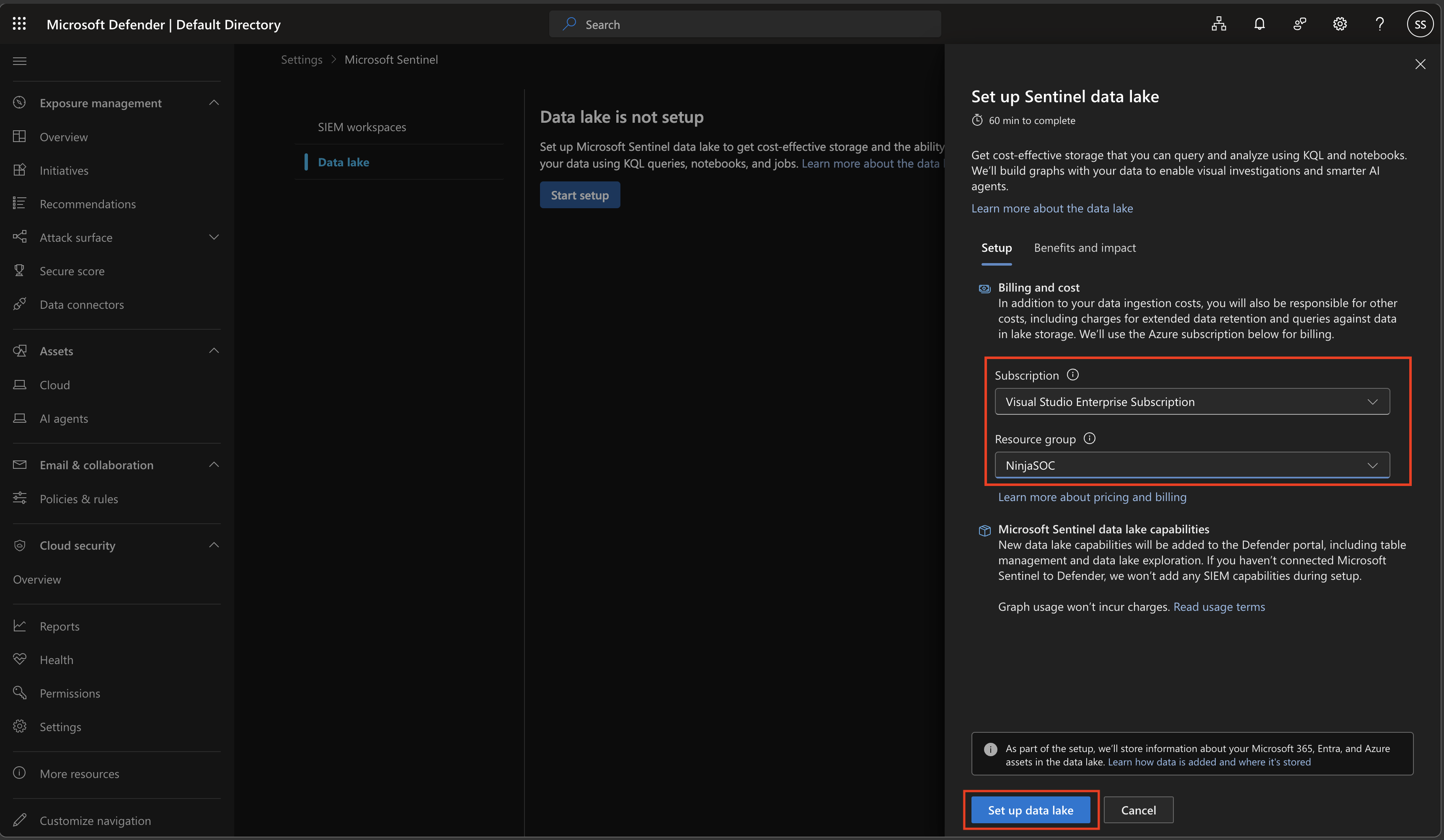Collapse the navigation hamburger menu
Viewport: 1444px width, 840px height.
pos(20,61)
